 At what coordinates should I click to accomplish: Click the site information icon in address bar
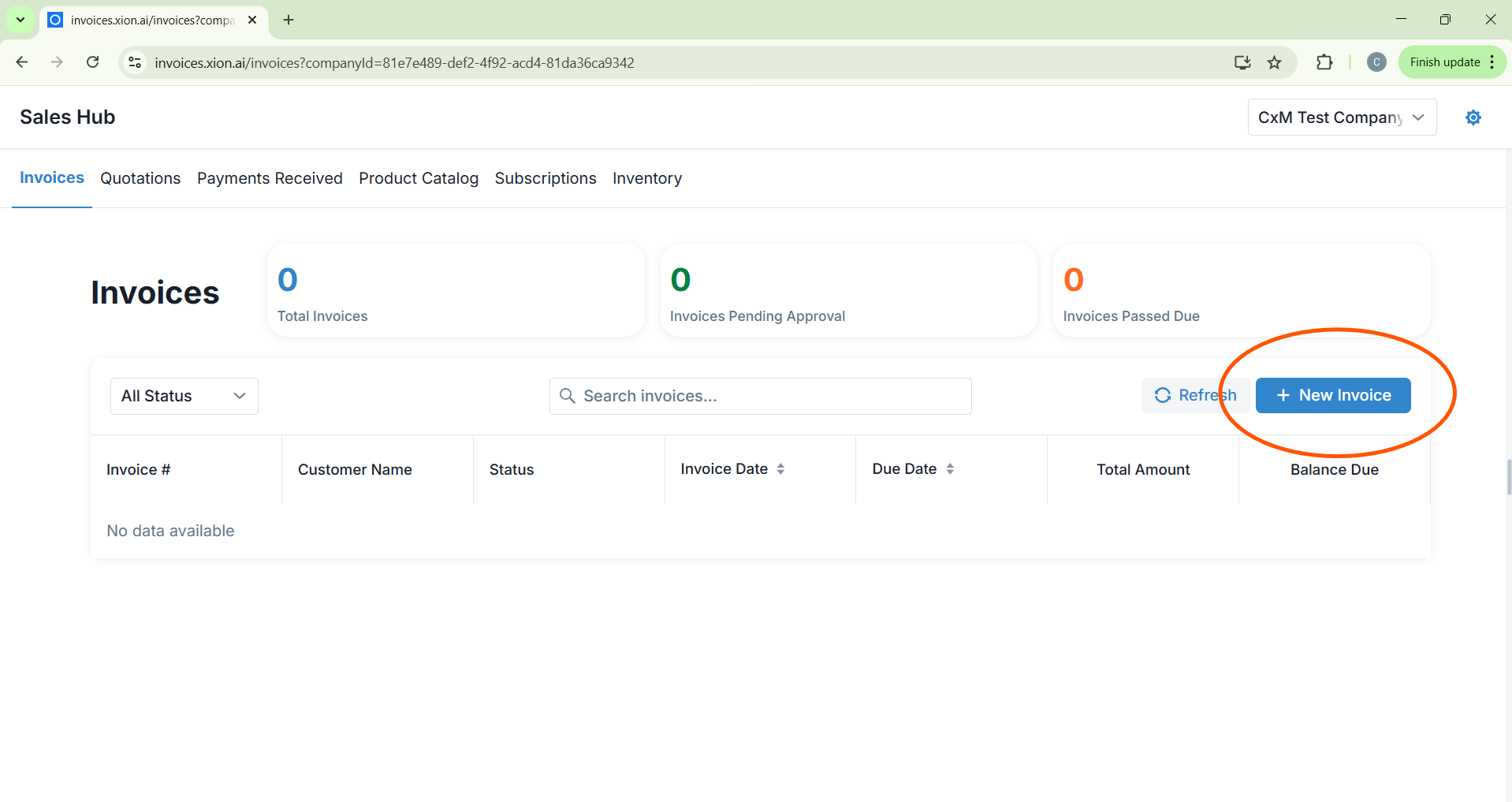(x=135, y=62)
